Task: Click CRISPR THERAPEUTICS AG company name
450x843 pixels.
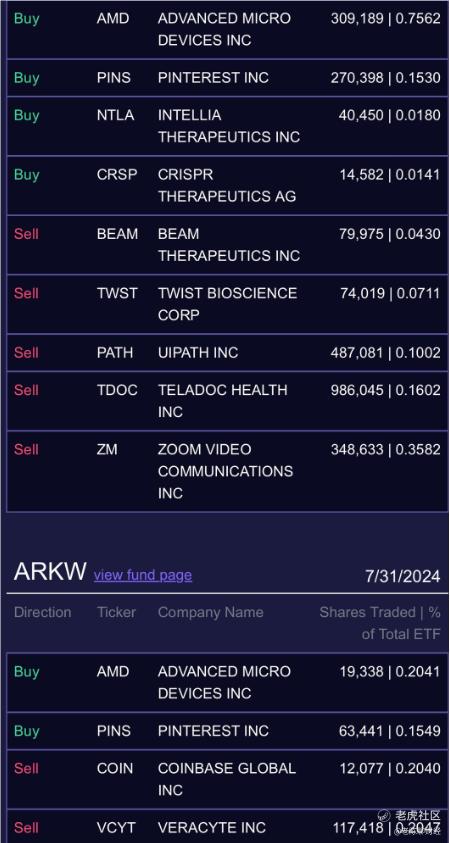Action: tap(227, 185)
